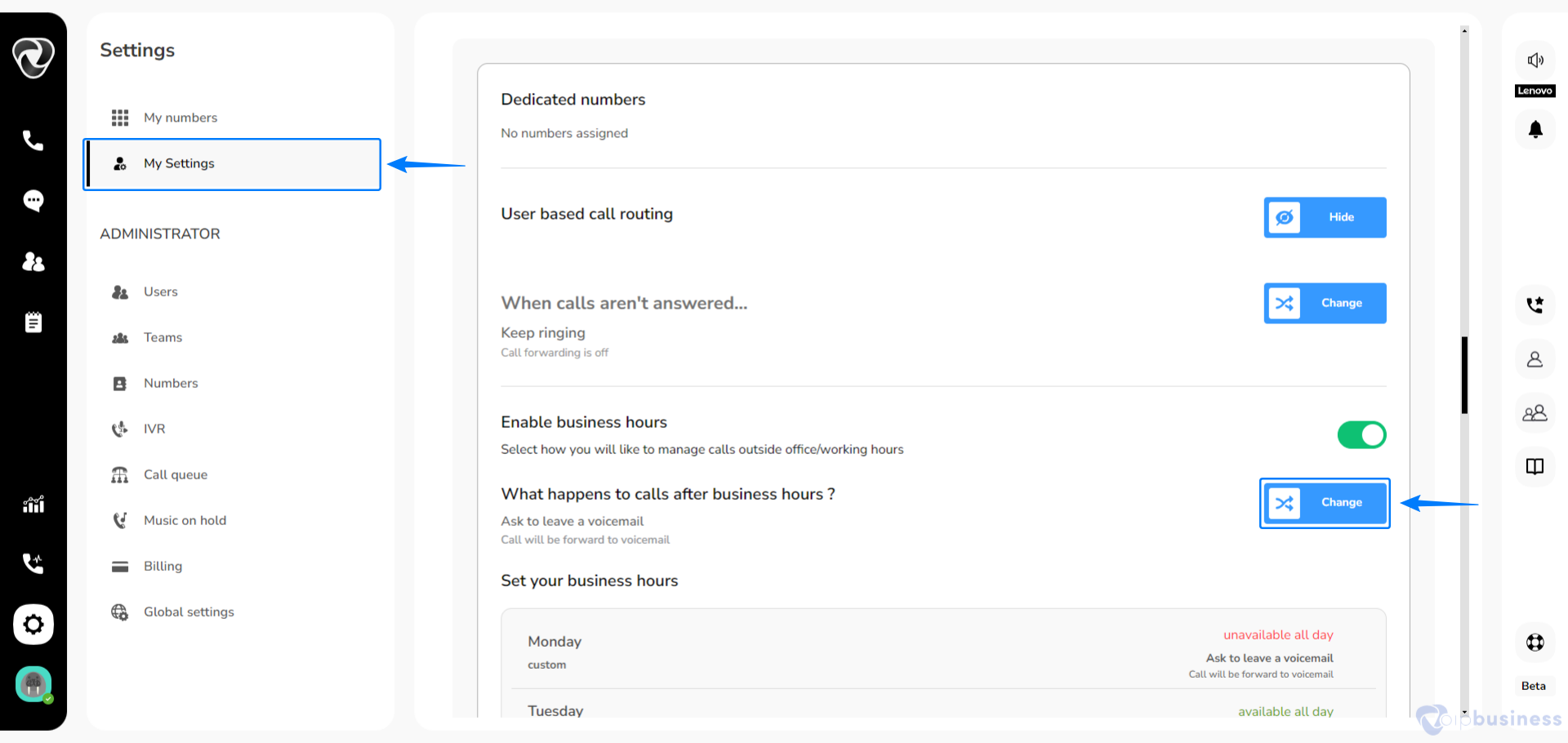
Task: Open the help lifebuoy icon
Action: point(1535,643)
